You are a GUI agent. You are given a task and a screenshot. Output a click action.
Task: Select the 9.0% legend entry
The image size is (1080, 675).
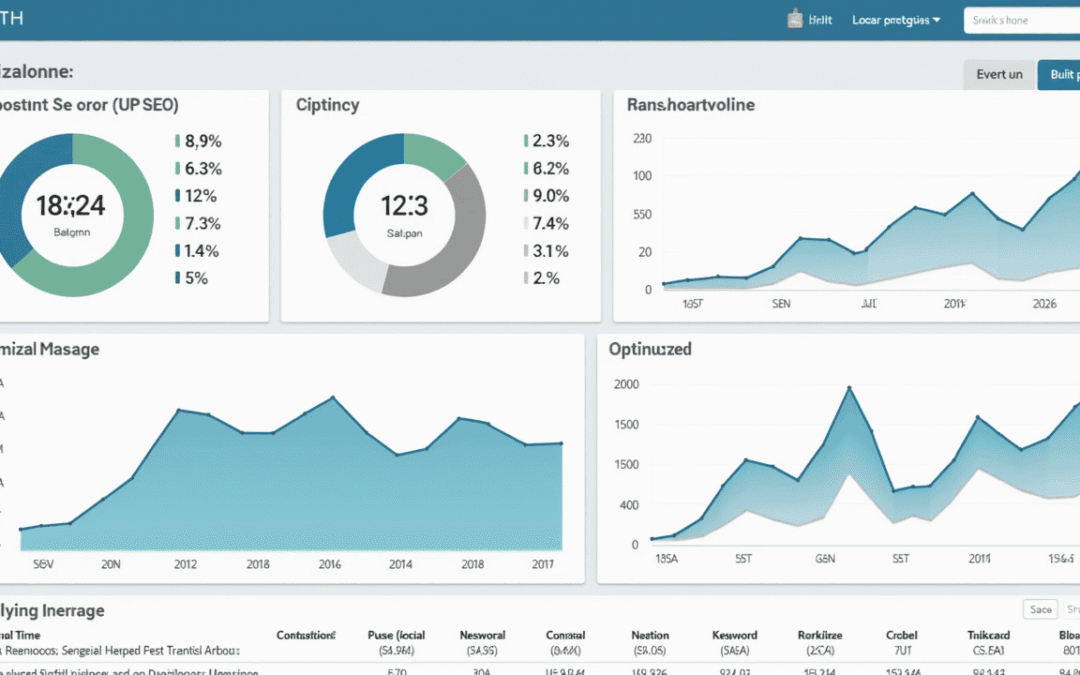(547, 196)
